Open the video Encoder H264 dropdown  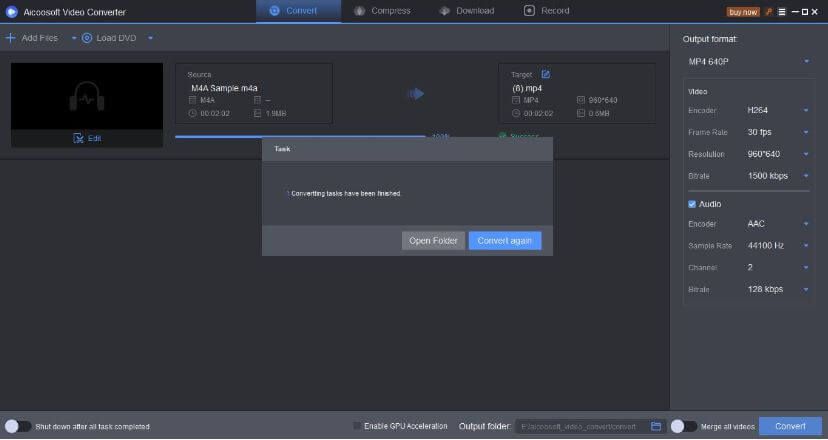(778, 110)
